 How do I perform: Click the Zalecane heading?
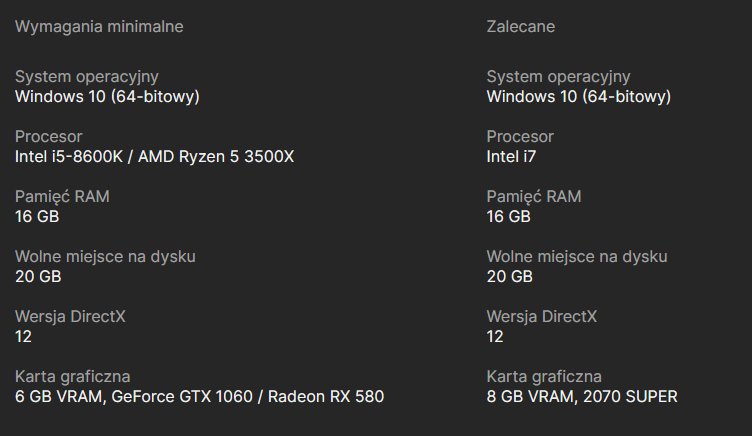[521, 26]
